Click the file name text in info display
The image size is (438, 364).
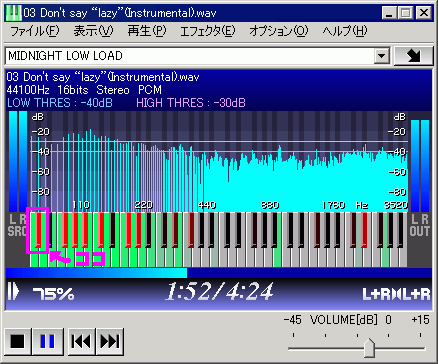(103, 77)
